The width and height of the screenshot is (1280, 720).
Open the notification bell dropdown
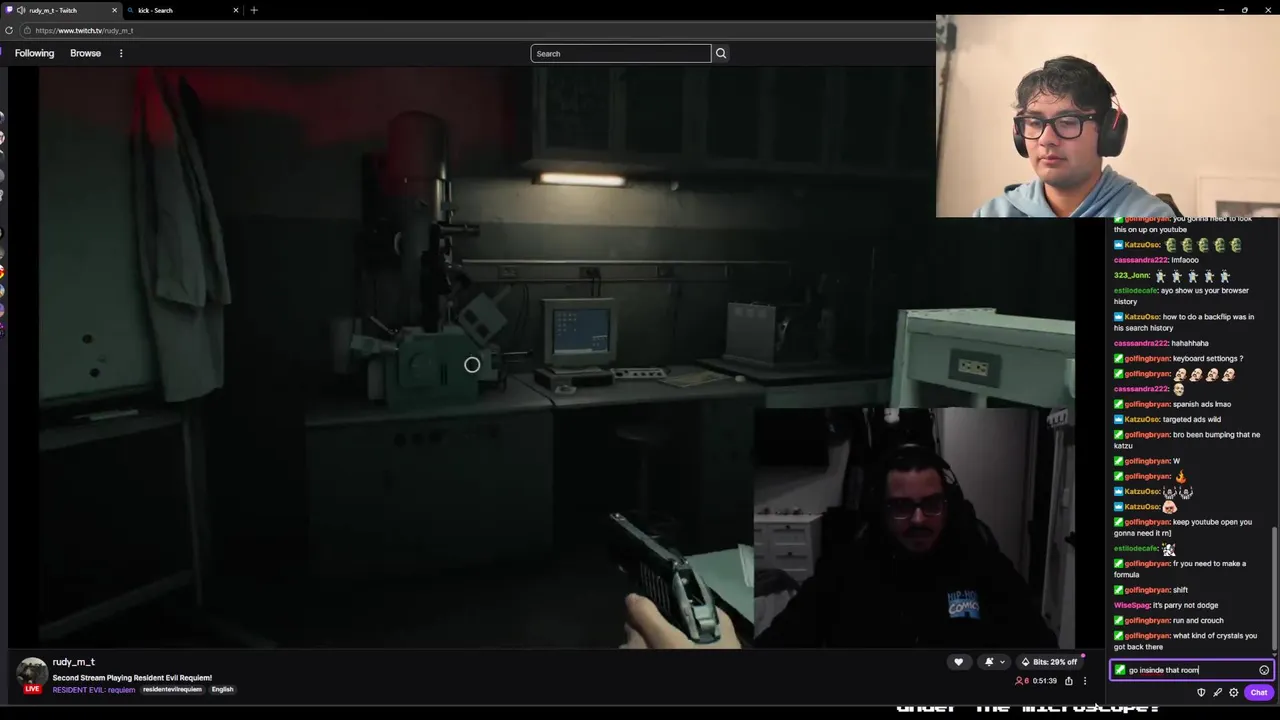pyautogui.click(x=994, y=662)
